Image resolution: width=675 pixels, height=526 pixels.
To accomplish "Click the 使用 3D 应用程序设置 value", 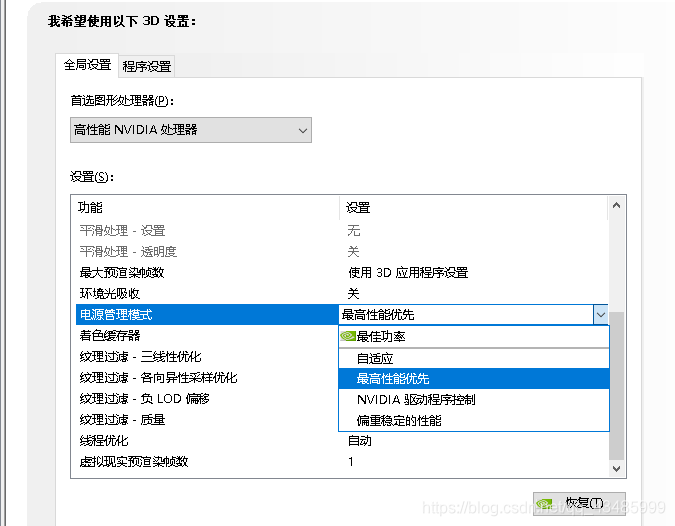I will (408, 272).
